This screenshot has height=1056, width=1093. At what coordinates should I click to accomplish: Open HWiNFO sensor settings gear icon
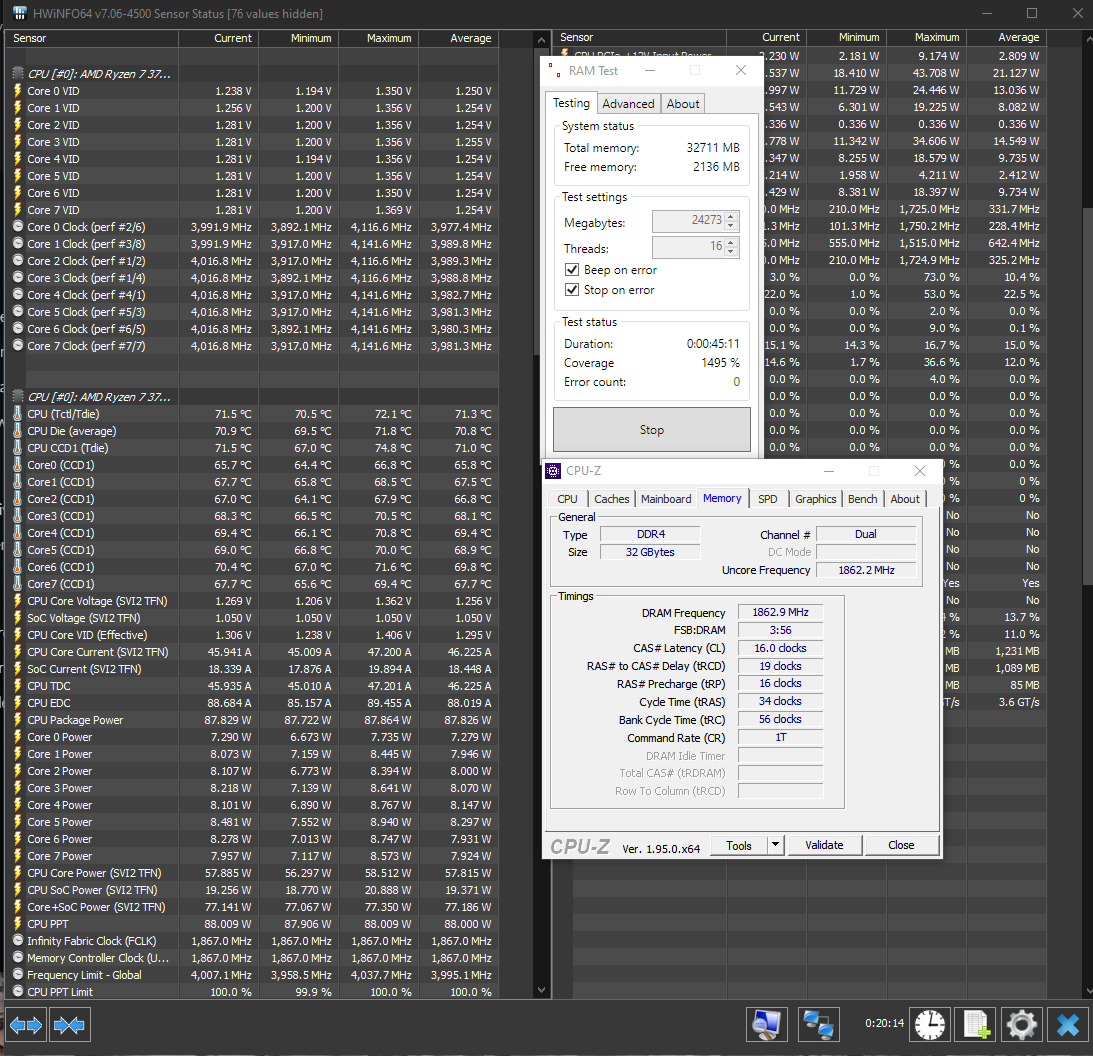pyautogui.click(x=1022, y=1025)
